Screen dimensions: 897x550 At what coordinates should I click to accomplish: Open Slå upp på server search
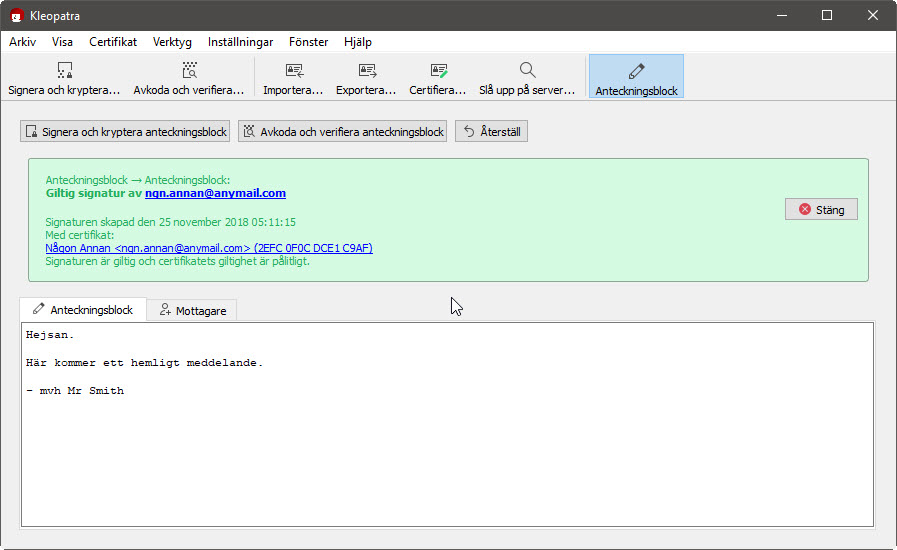click(527, 77)
